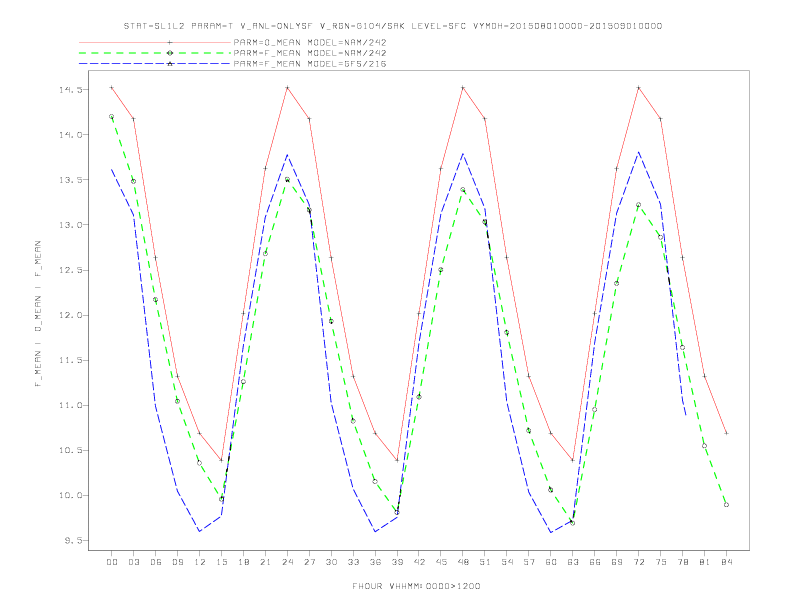792x612 pixels.
Task: Click y-axis tick value 14.5
Action: (71, 90)
